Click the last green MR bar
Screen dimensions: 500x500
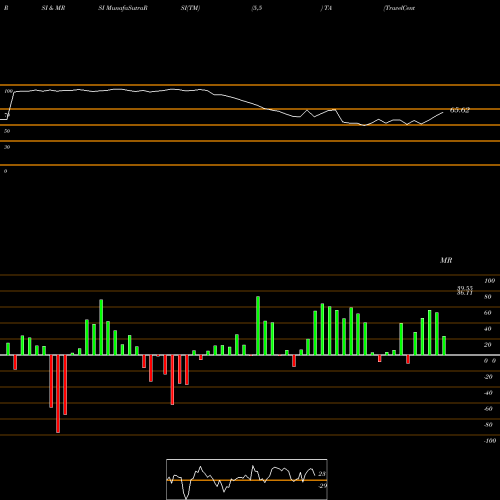click(x=444, y=346)
